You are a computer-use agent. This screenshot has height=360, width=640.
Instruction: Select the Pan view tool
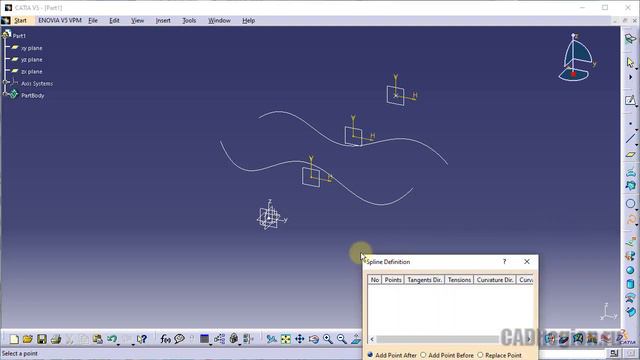click(x=300, y=339)
